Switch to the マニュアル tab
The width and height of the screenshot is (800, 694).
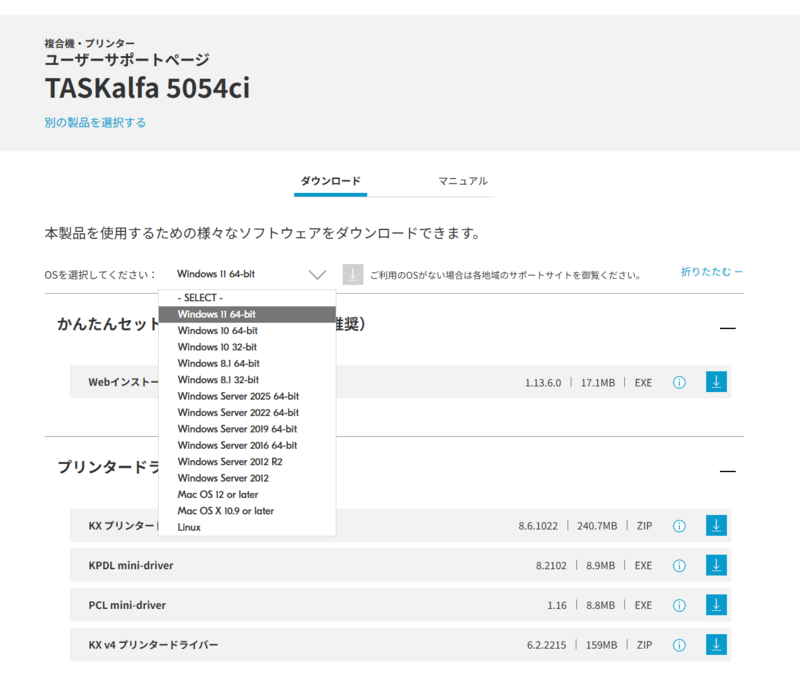pyautogui.click(x=461, y=181)
